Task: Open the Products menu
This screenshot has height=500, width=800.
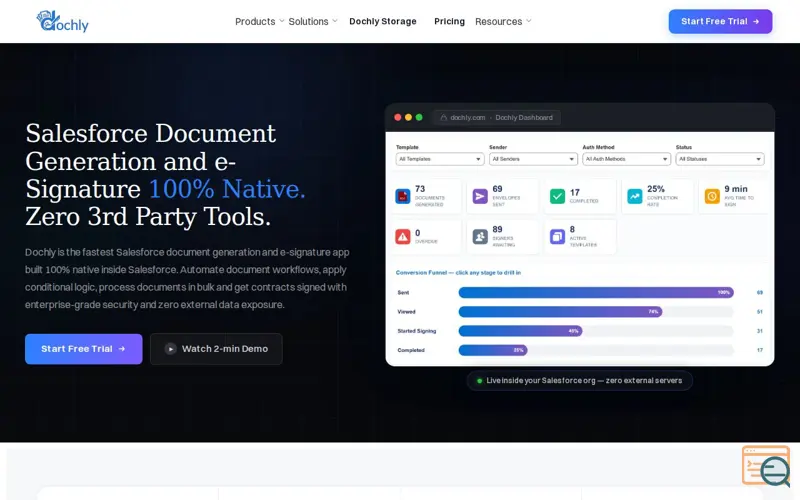Action: tap(255, 21)
